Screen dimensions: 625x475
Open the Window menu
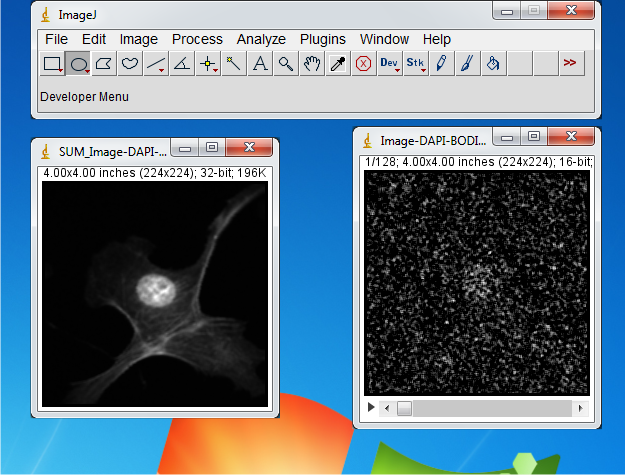[384, 39]
